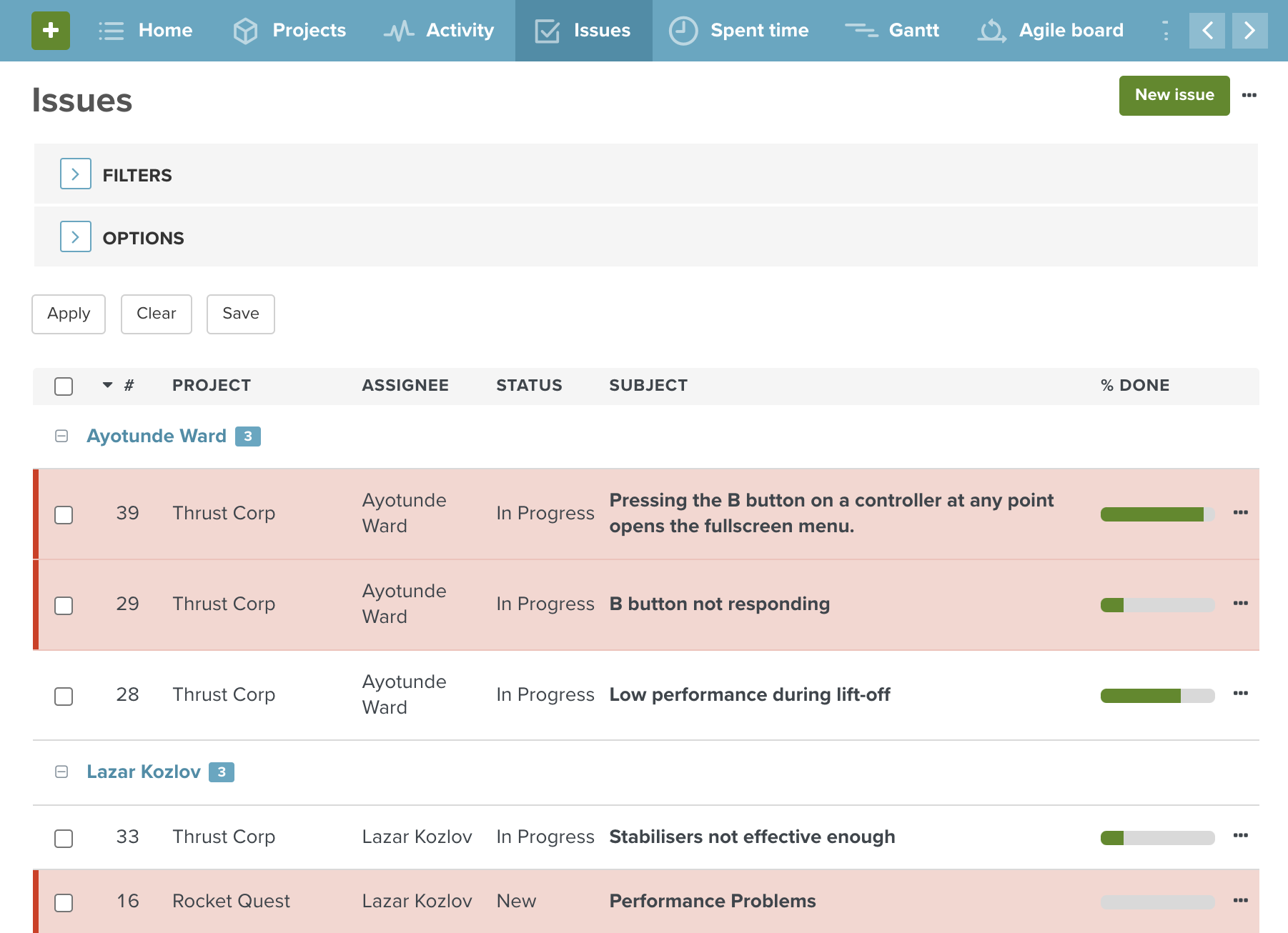Click the Projects cube icon
1288x933 pixels.
tap(246, 31)
